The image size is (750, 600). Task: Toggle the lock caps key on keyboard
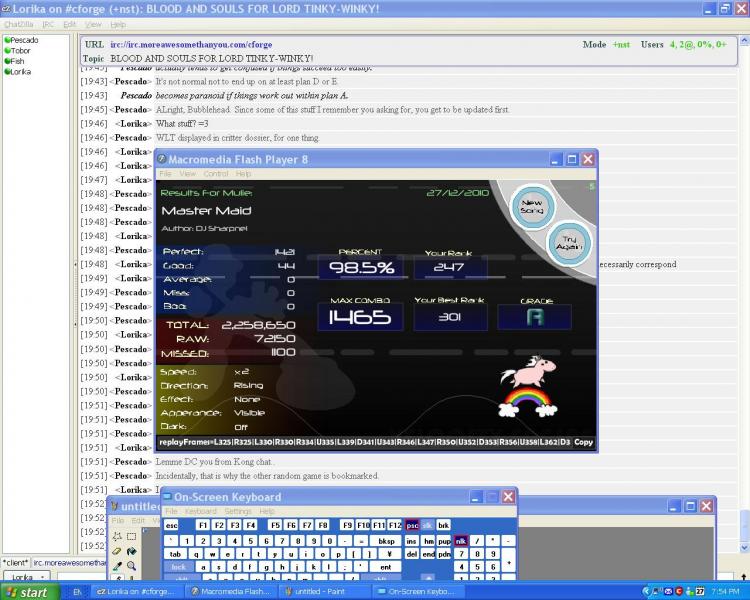click(178, 567)
